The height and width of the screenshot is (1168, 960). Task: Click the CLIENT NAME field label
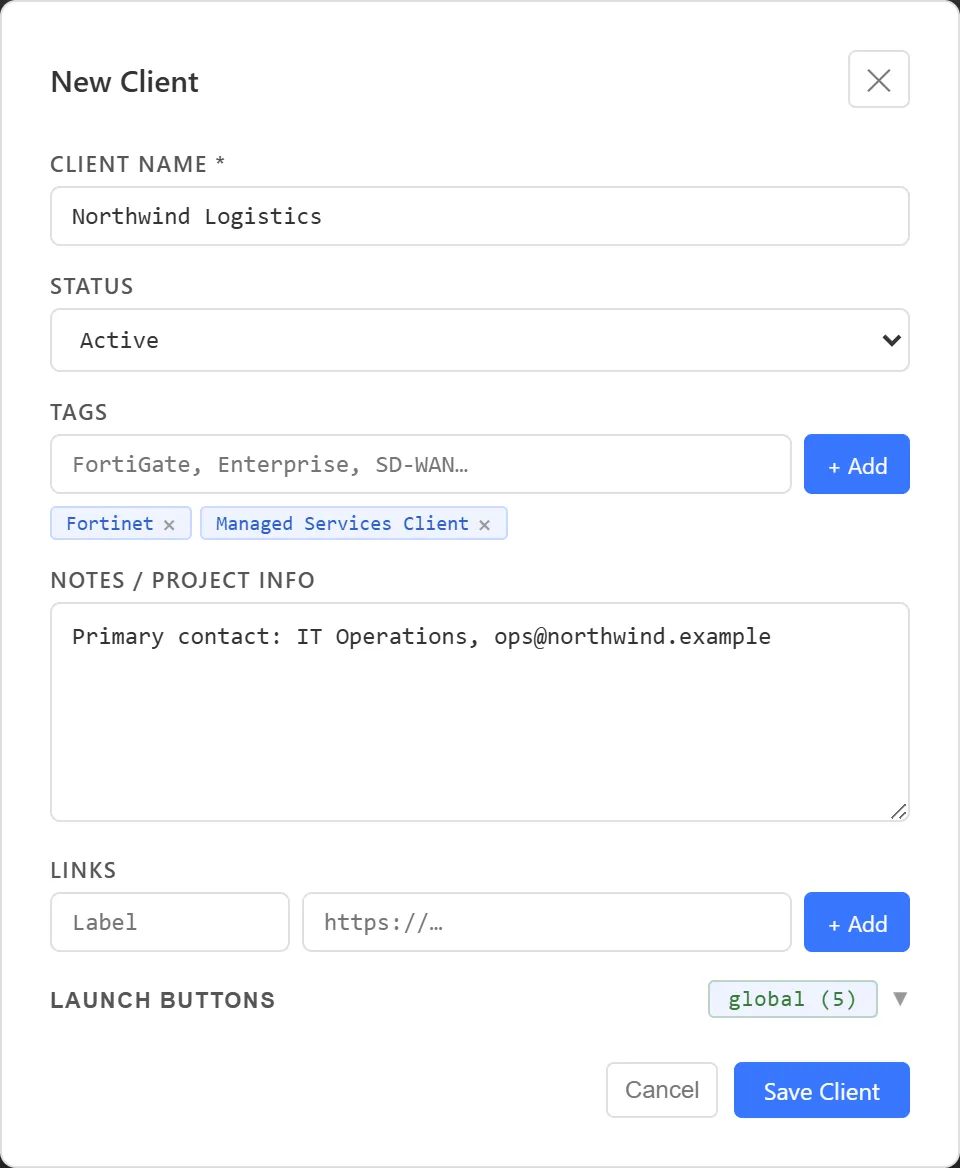137,164
